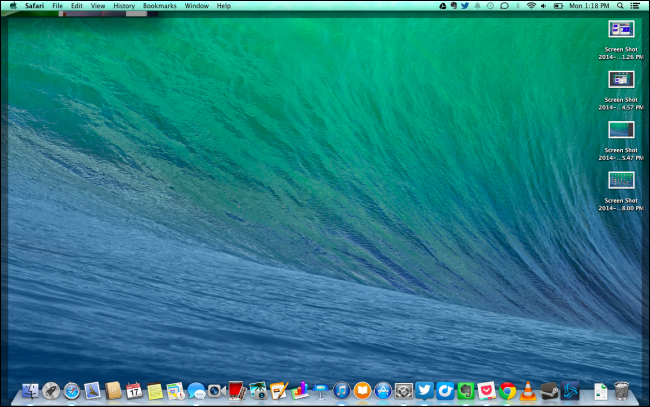The image size is (650, 407).
Task: Open Time Machine clock menu bar icon
Action: [490, 6]
